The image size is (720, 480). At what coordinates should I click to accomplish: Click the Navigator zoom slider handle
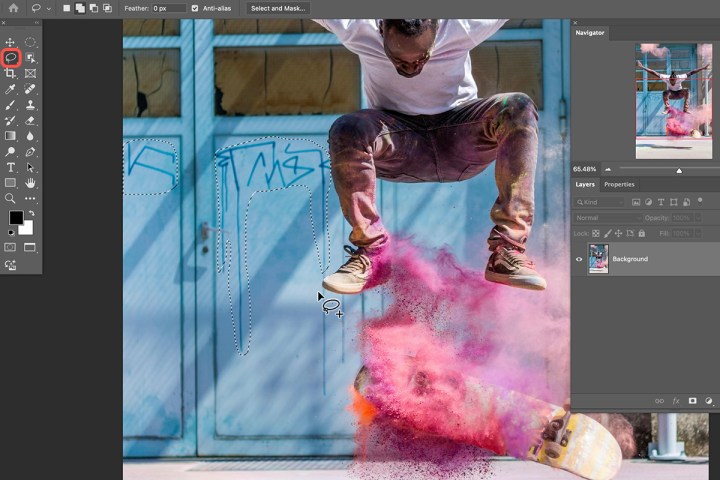coord(679,170)
